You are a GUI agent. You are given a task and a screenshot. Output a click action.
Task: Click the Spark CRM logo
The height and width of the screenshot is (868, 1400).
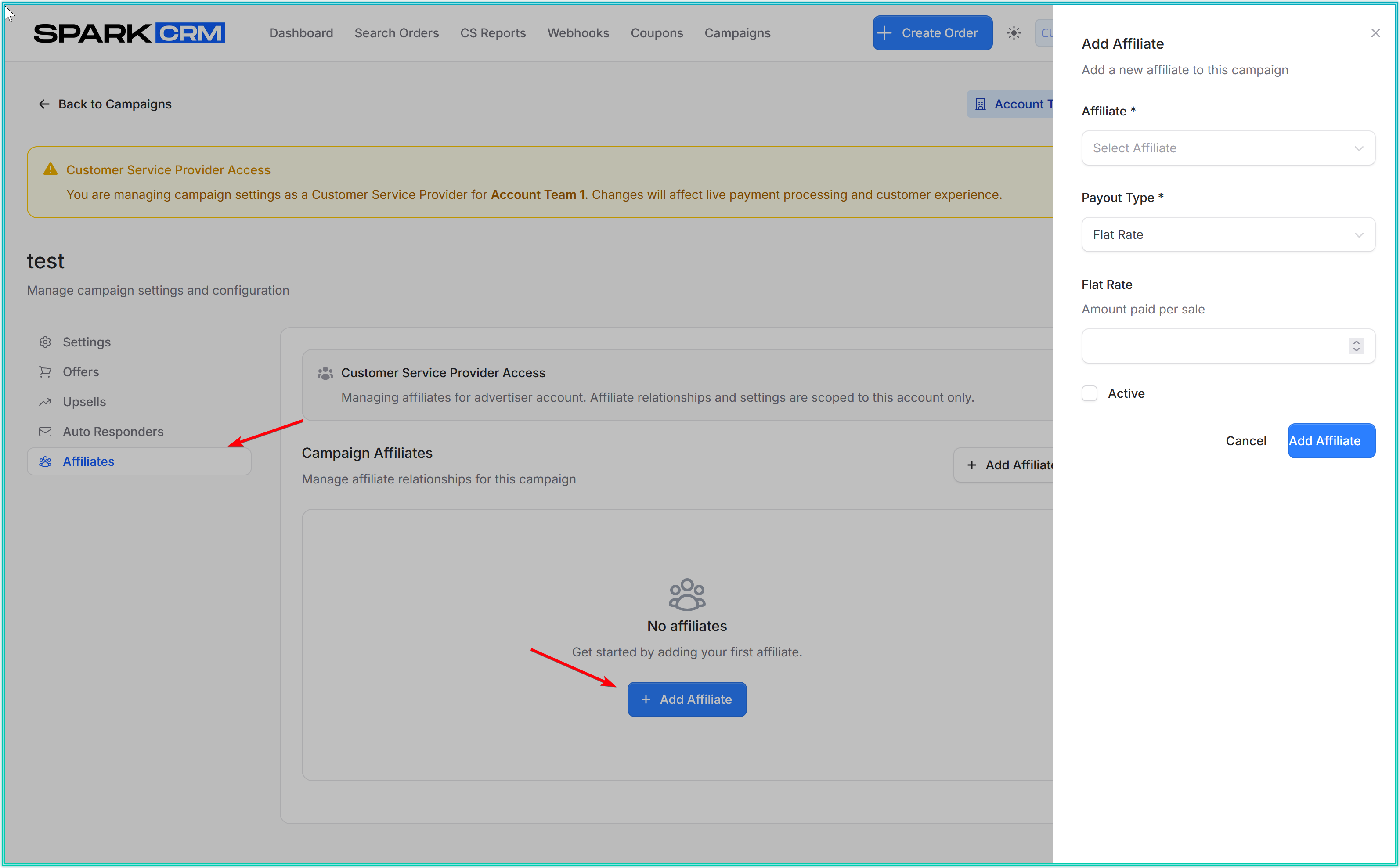[x=129, y=33]
